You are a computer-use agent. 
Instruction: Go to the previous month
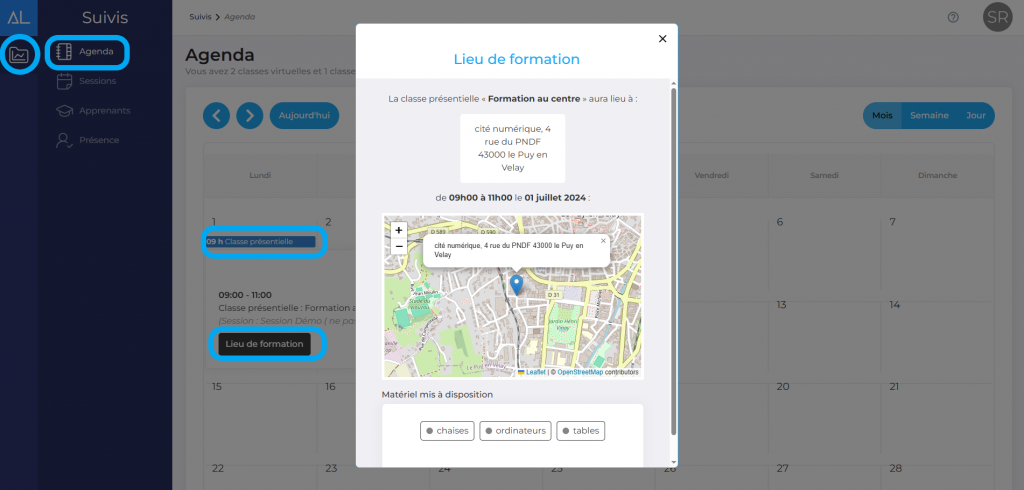[x=216, y=116]
